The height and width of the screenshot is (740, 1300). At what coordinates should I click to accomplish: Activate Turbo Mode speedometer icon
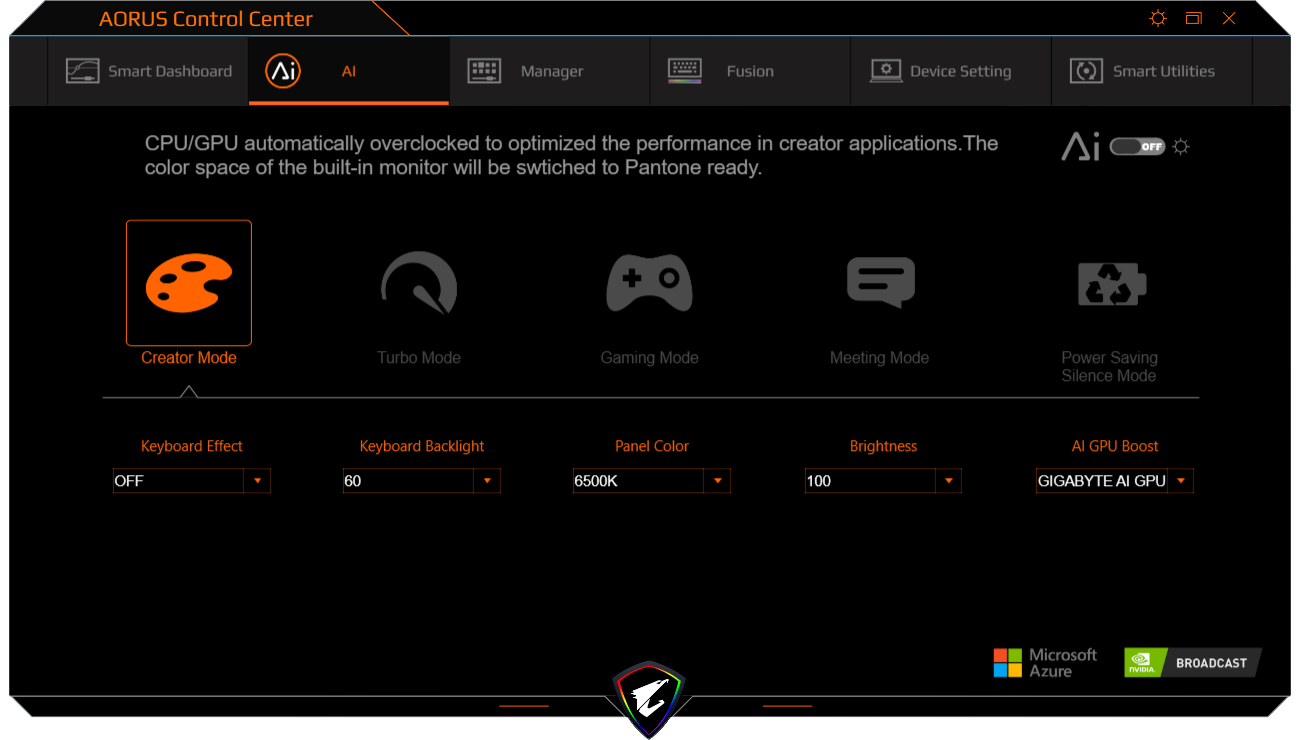point(419,283)
